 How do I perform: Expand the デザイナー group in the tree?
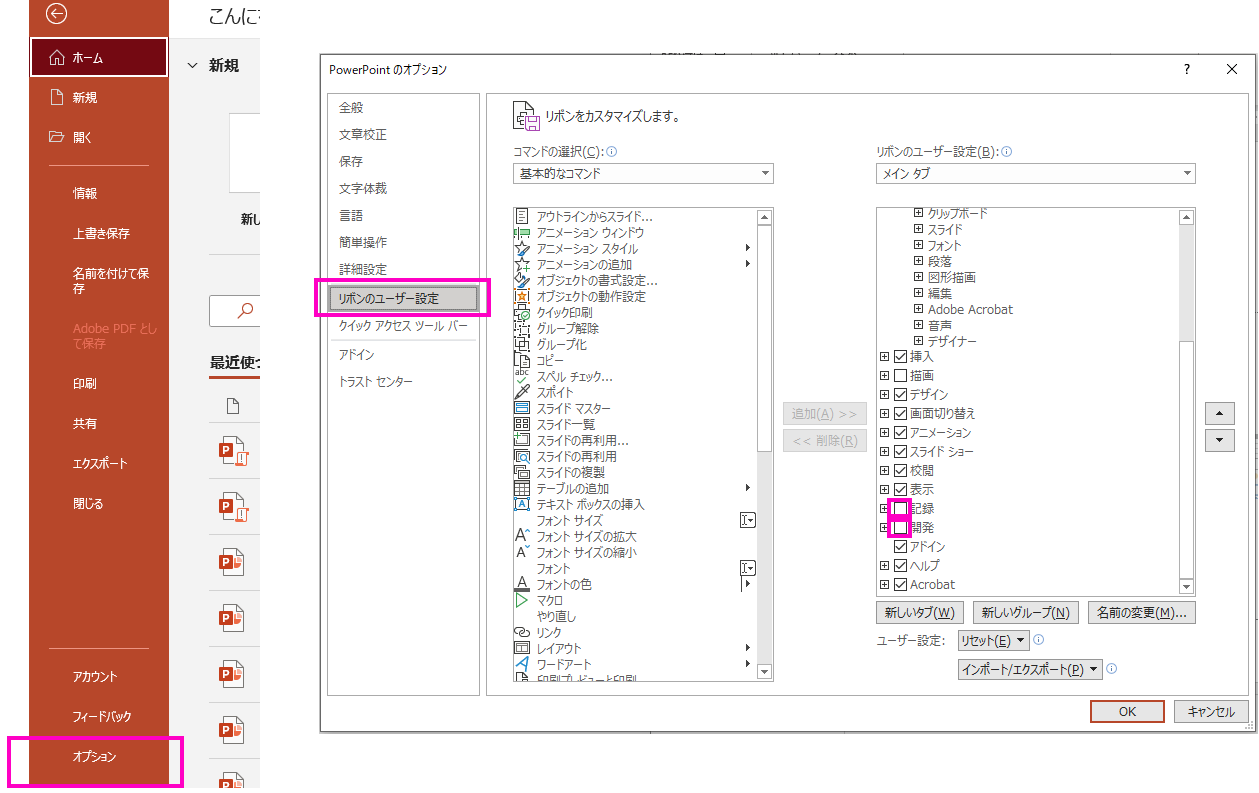918,341
